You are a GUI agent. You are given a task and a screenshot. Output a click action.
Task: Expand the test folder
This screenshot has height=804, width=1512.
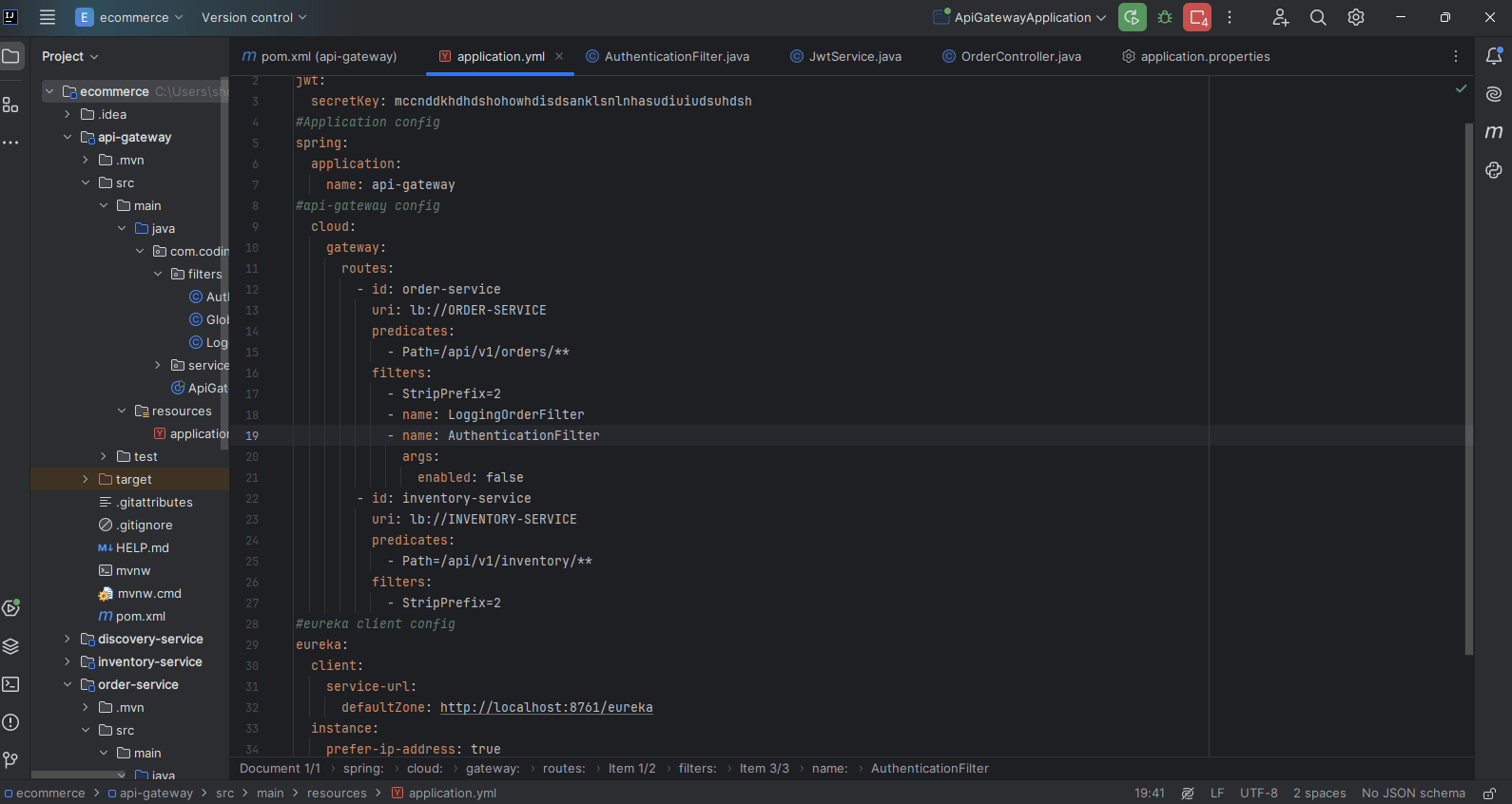pos(104,456)
